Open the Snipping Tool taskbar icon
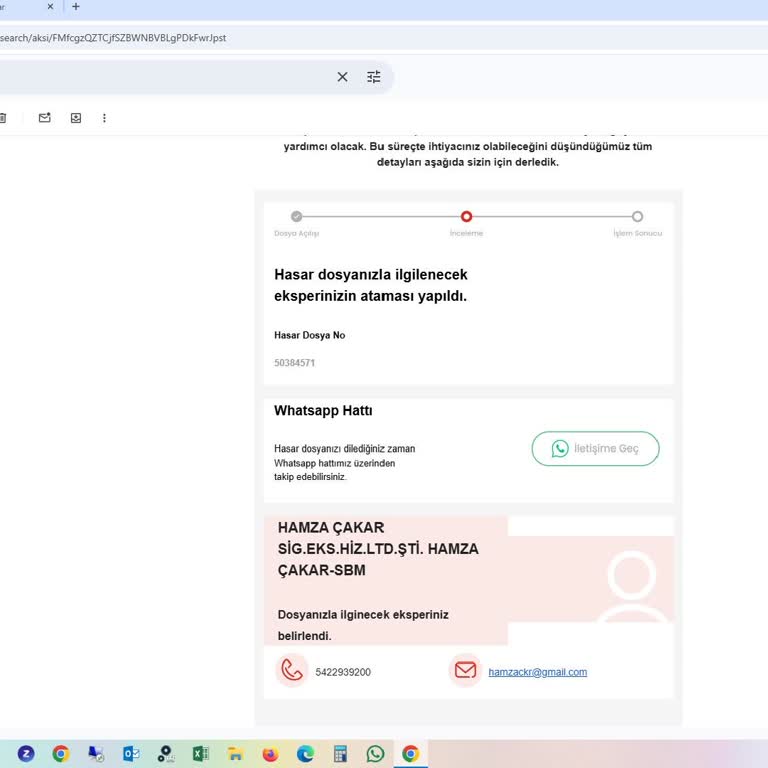The height and width of the screenshot is (768, 768). coord(166,753)
